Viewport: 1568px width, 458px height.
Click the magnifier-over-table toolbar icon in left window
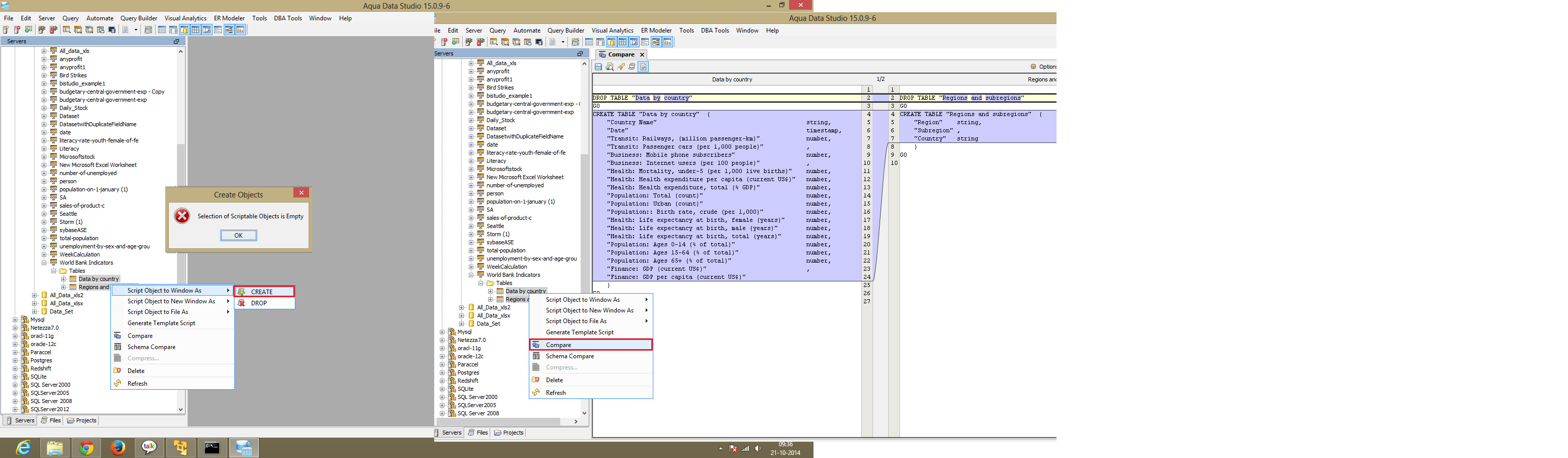[67, 30]
